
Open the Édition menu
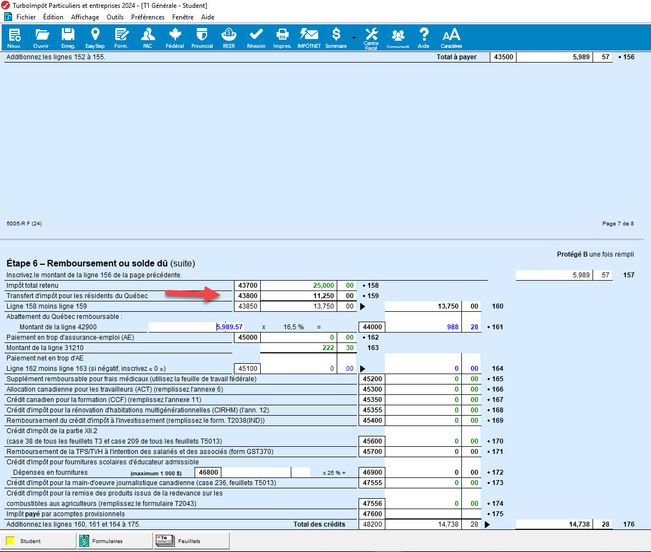pos(53,17)
